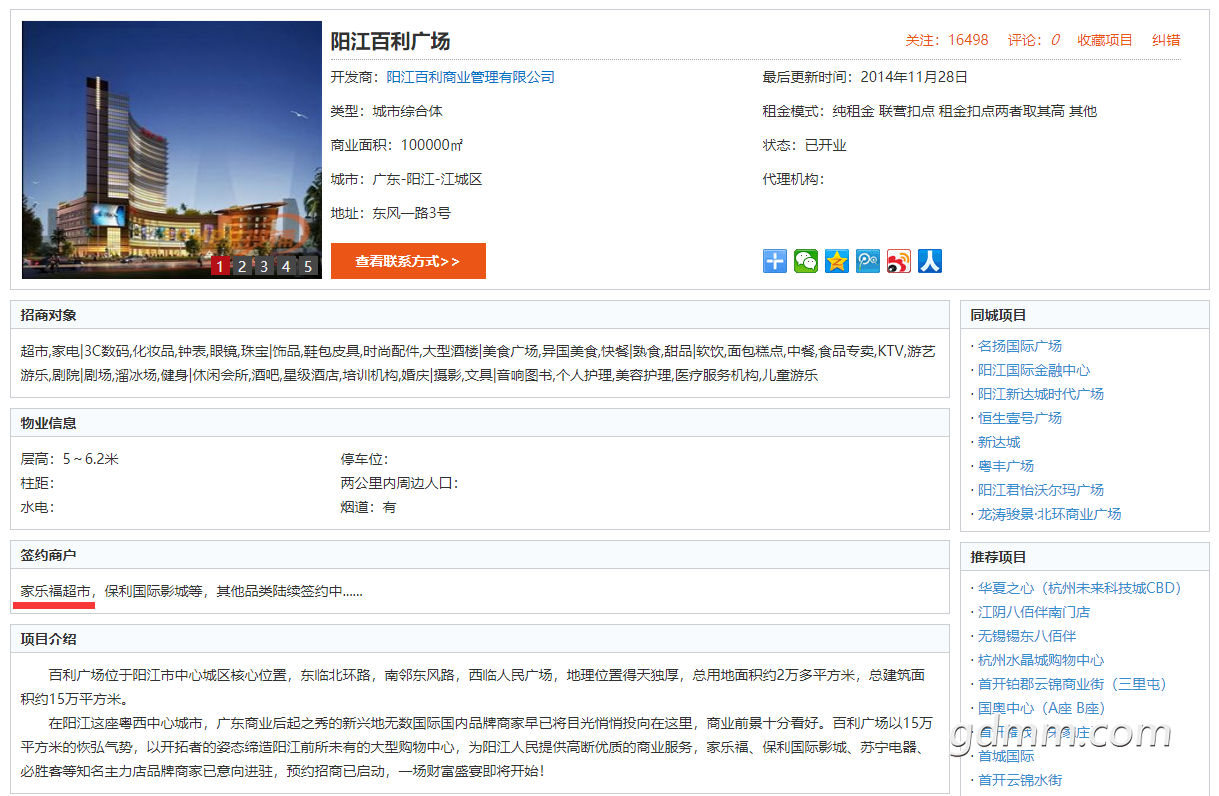Show image 1 in the gallery
Image resolution: width=1219 pixels, height=796 pixels.
point(220,266)
